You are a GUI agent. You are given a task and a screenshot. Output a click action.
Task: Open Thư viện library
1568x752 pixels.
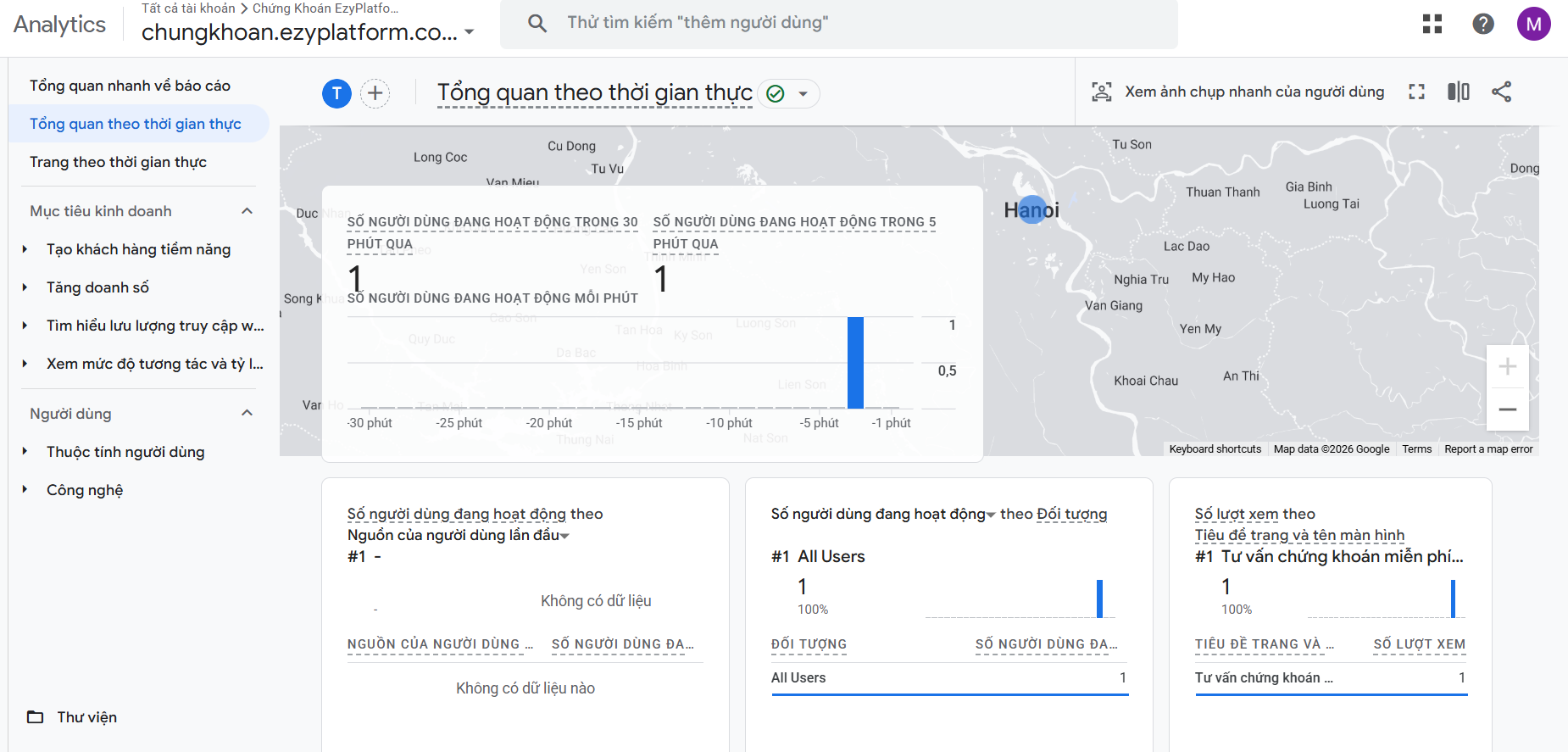point(87,717)
